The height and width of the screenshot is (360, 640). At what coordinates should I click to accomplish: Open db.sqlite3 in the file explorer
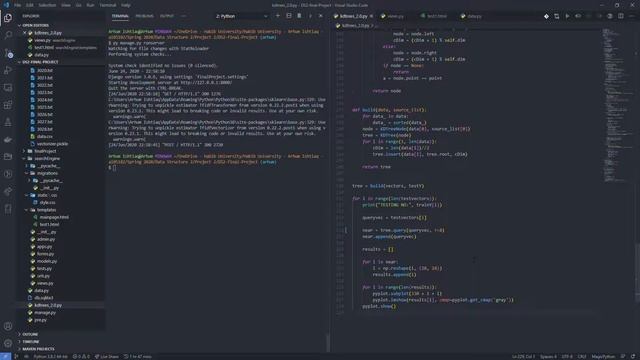click(44, 298)
